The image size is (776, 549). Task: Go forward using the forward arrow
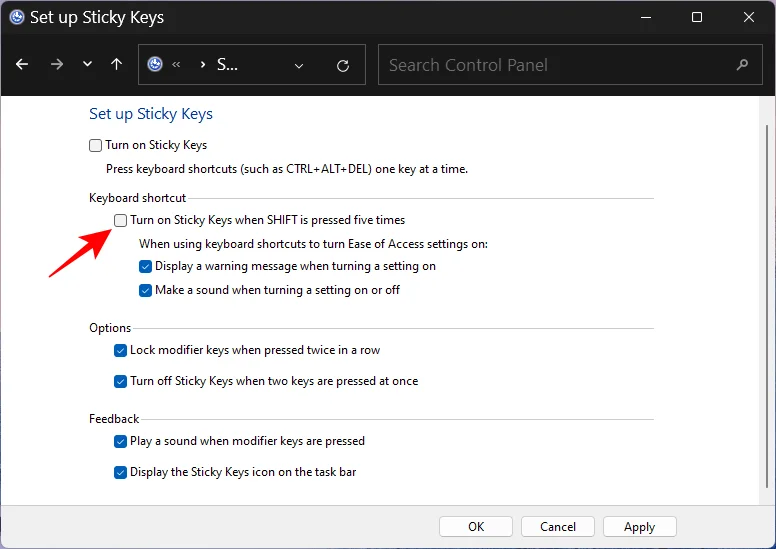point(57,64)
